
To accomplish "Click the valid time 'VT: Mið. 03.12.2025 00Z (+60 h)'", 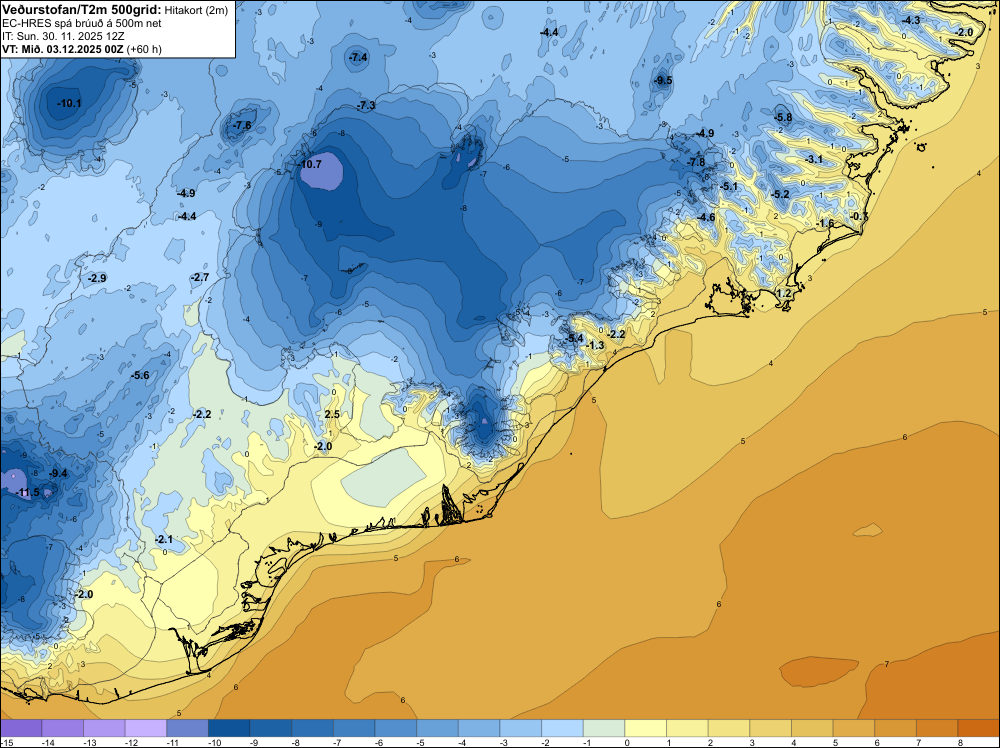I will tap(82, 49).
